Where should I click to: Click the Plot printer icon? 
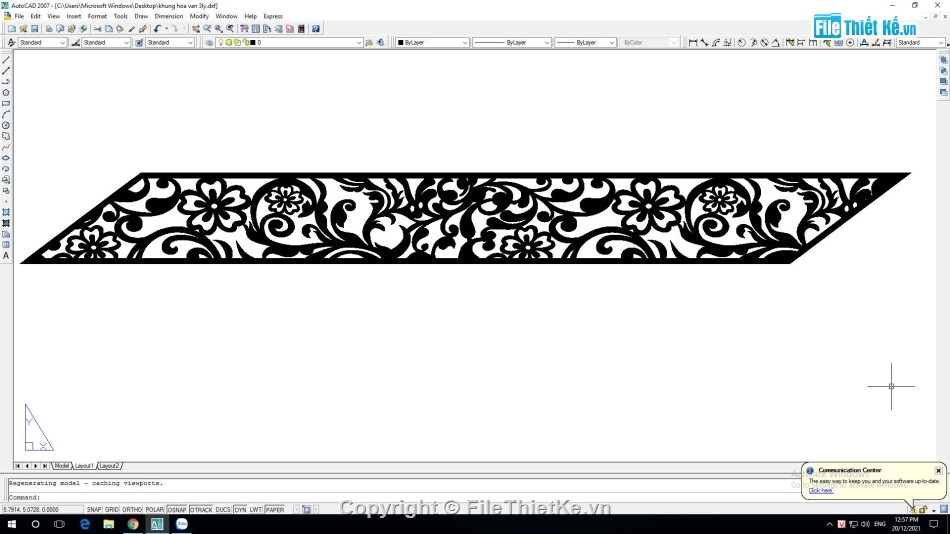coord(49,28)
